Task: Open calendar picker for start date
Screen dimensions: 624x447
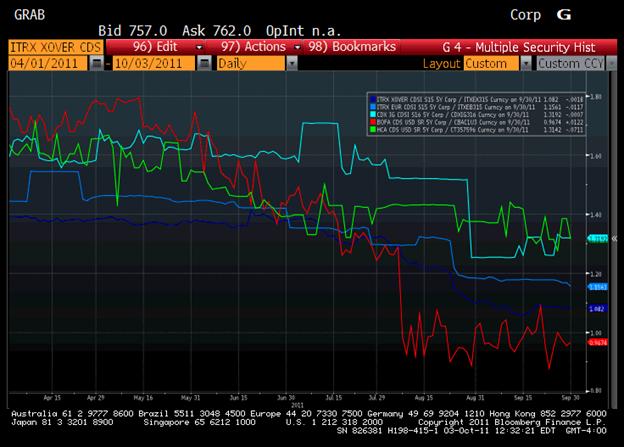Action: (96, 63)
